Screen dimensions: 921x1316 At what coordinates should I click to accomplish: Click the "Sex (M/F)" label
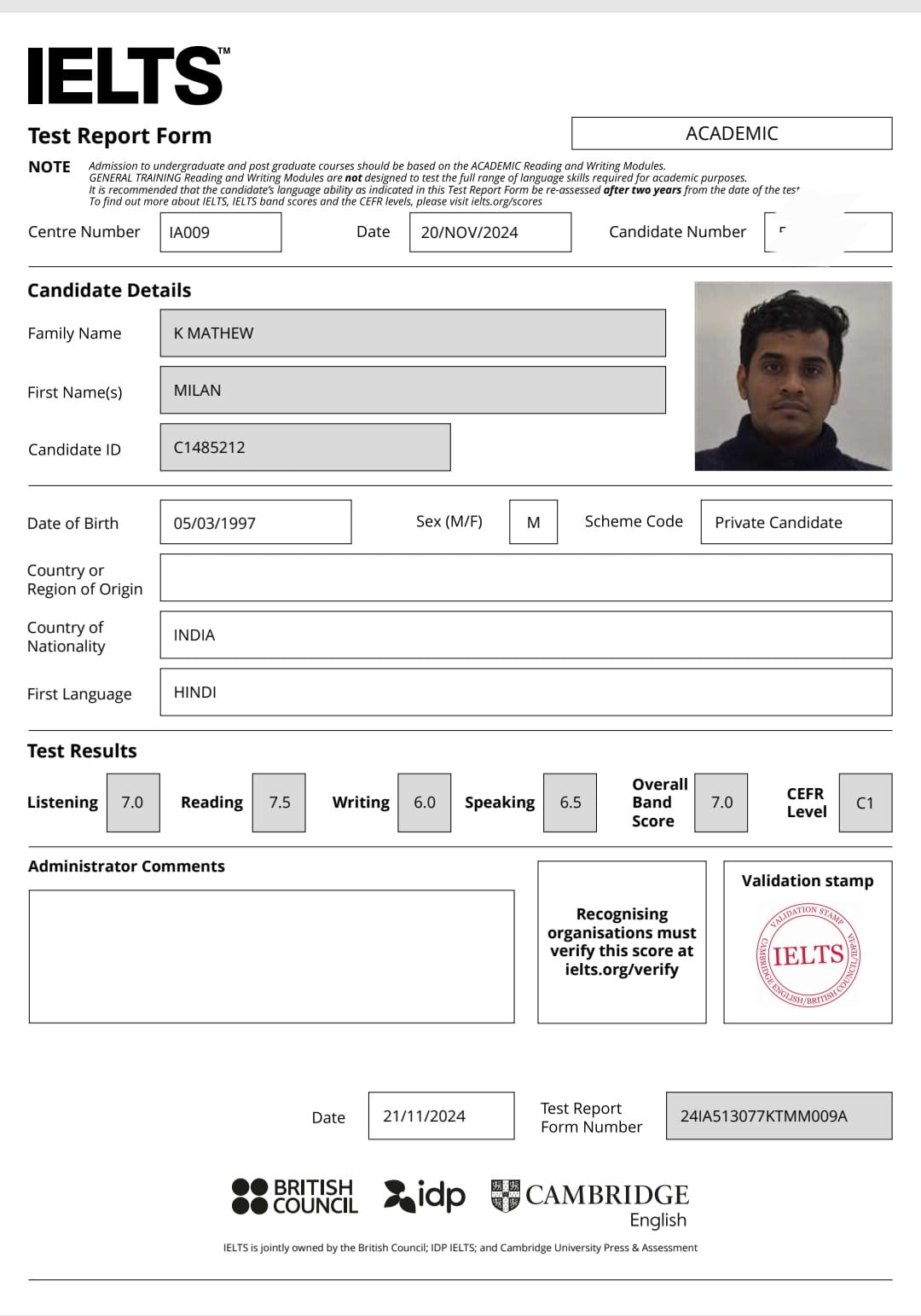point(449,521)
